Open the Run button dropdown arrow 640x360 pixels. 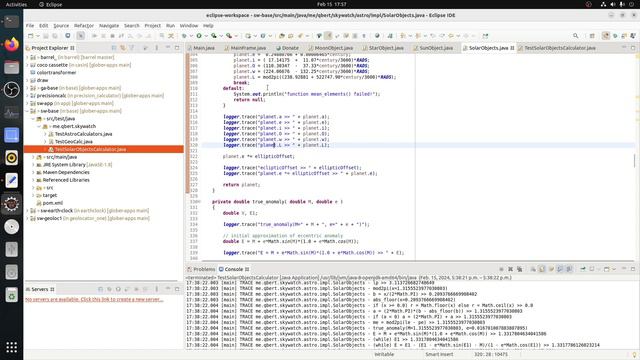tap(205, 36)
